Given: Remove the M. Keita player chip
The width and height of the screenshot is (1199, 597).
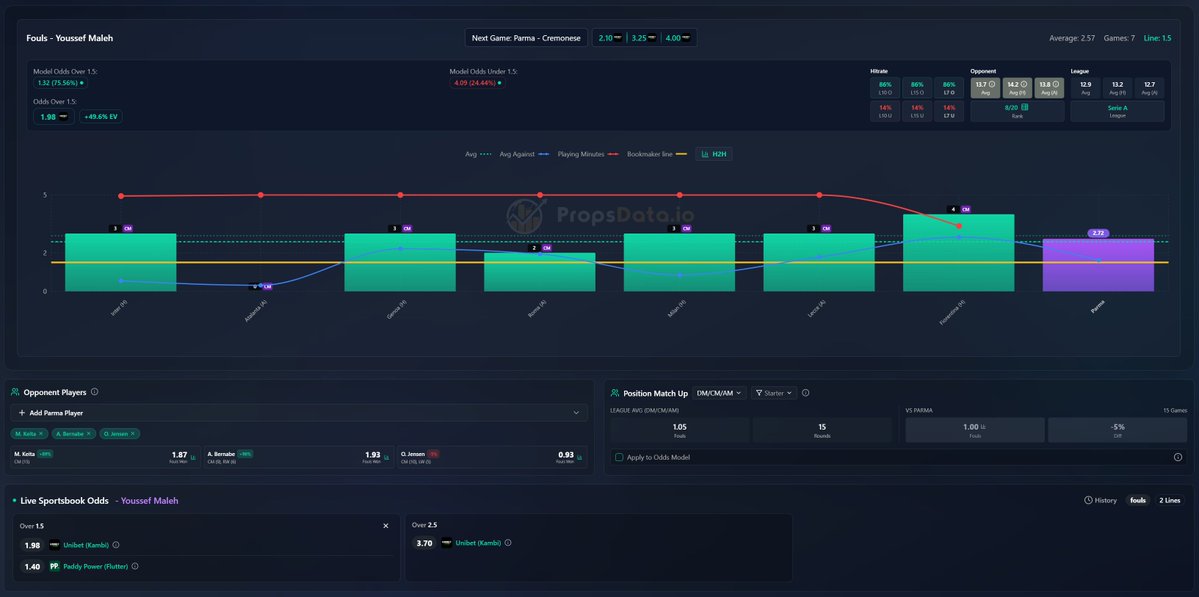Looking at the screenshot, I should [41, 432].
